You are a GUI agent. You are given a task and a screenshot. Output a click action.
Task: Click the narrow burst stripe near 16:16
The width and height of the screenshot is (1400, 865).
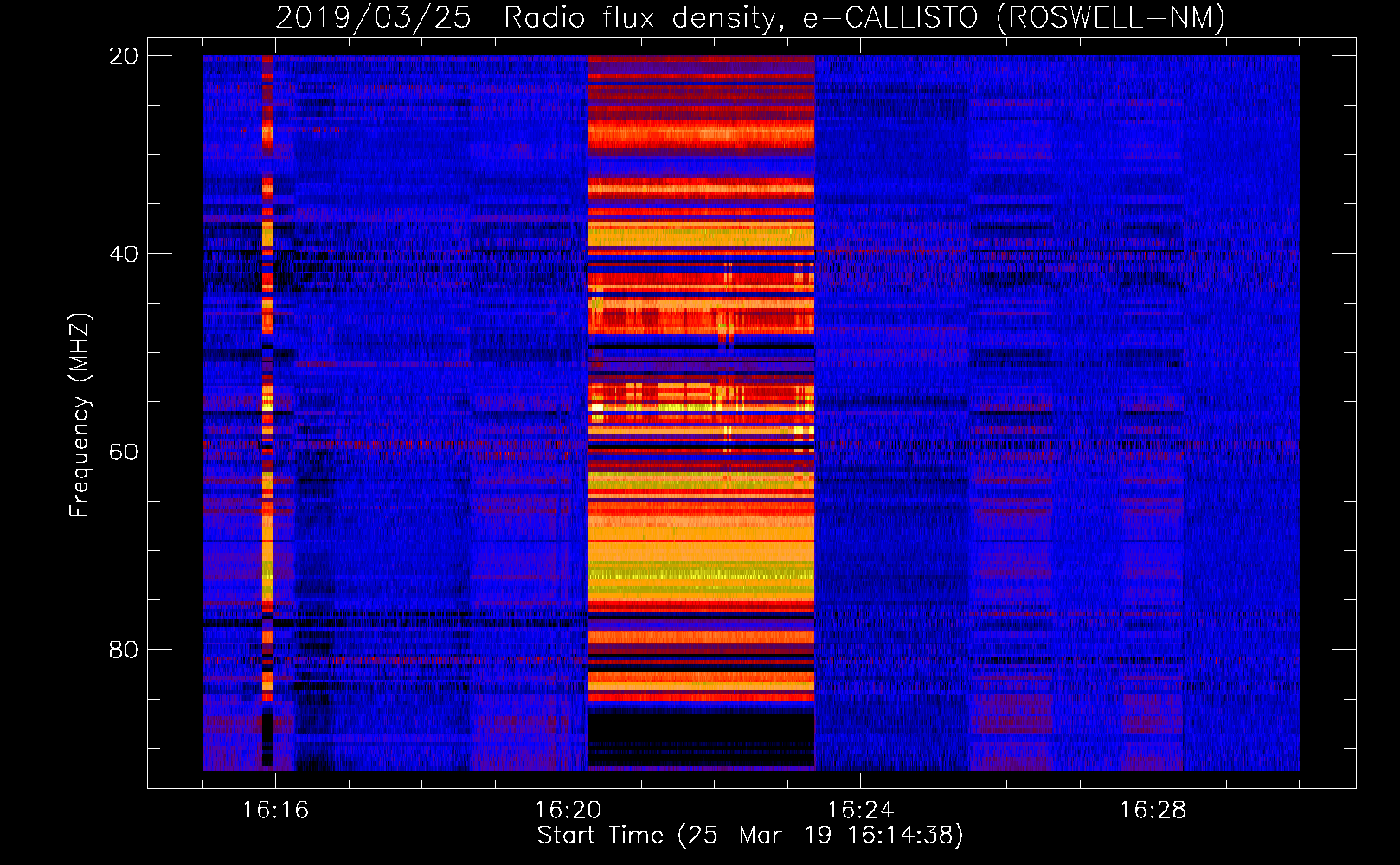267,411
